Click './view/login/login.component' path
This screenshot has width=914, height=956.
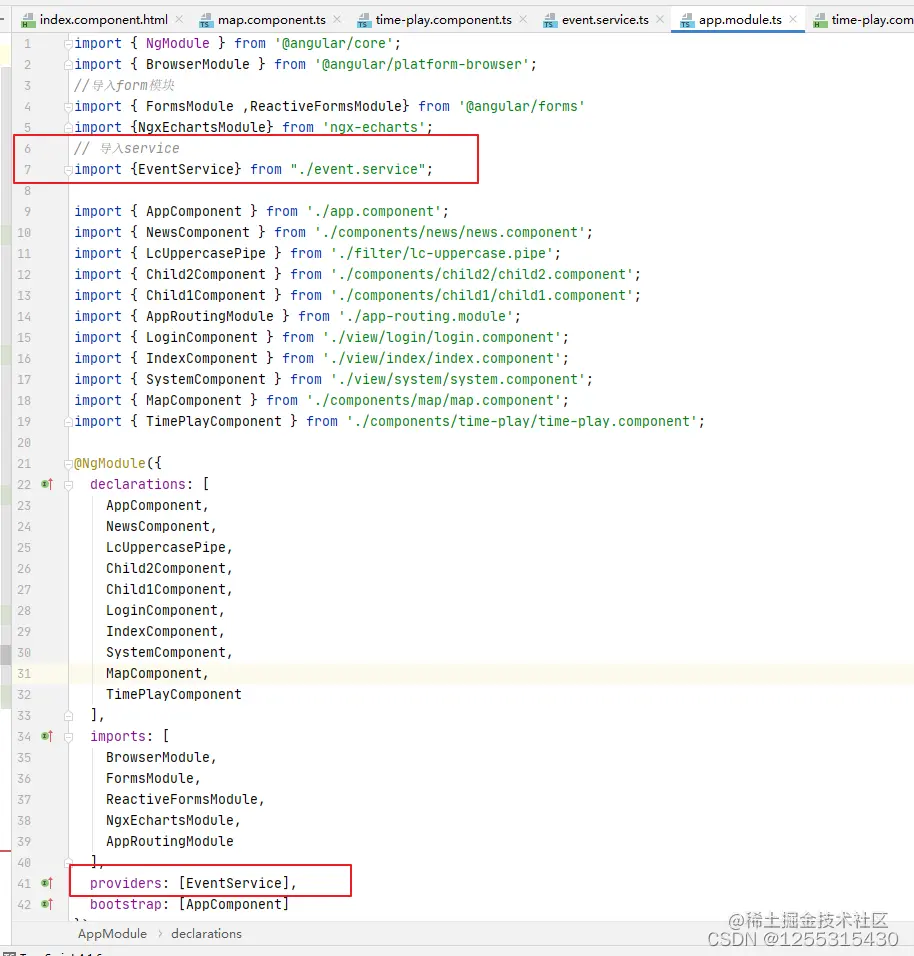(441, 337)
